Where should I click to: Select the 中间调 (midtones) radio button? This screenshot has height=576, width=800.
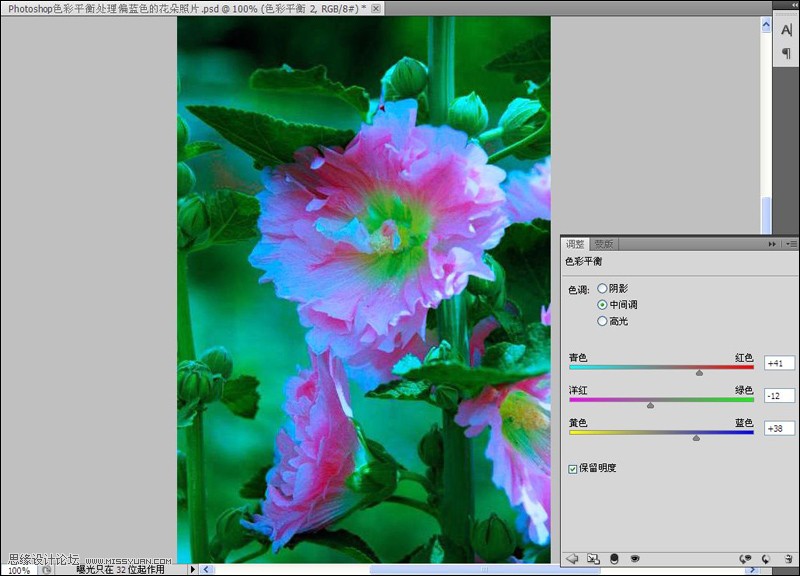click(601, 306)
